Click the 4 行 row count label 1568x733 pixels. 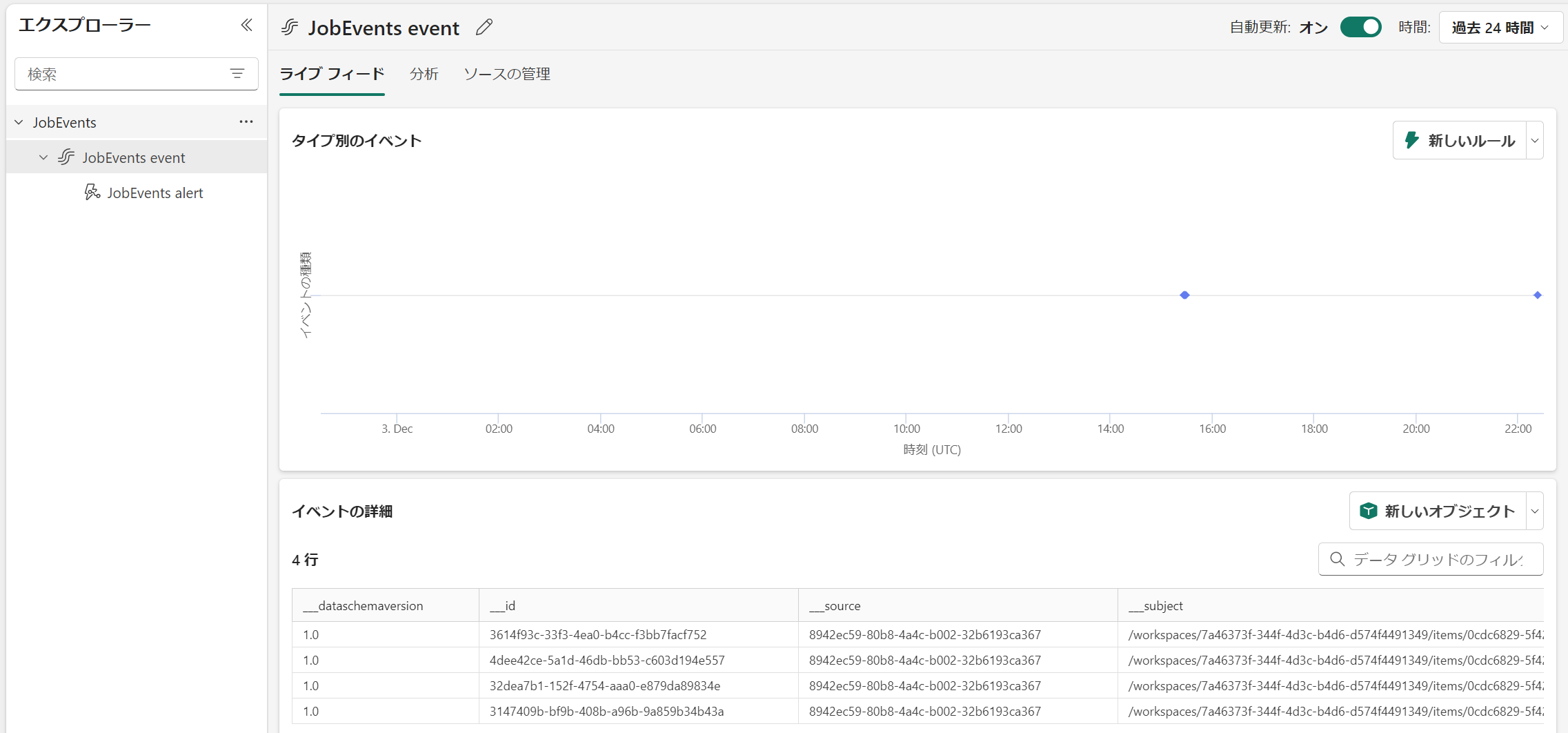coord(305,560)
